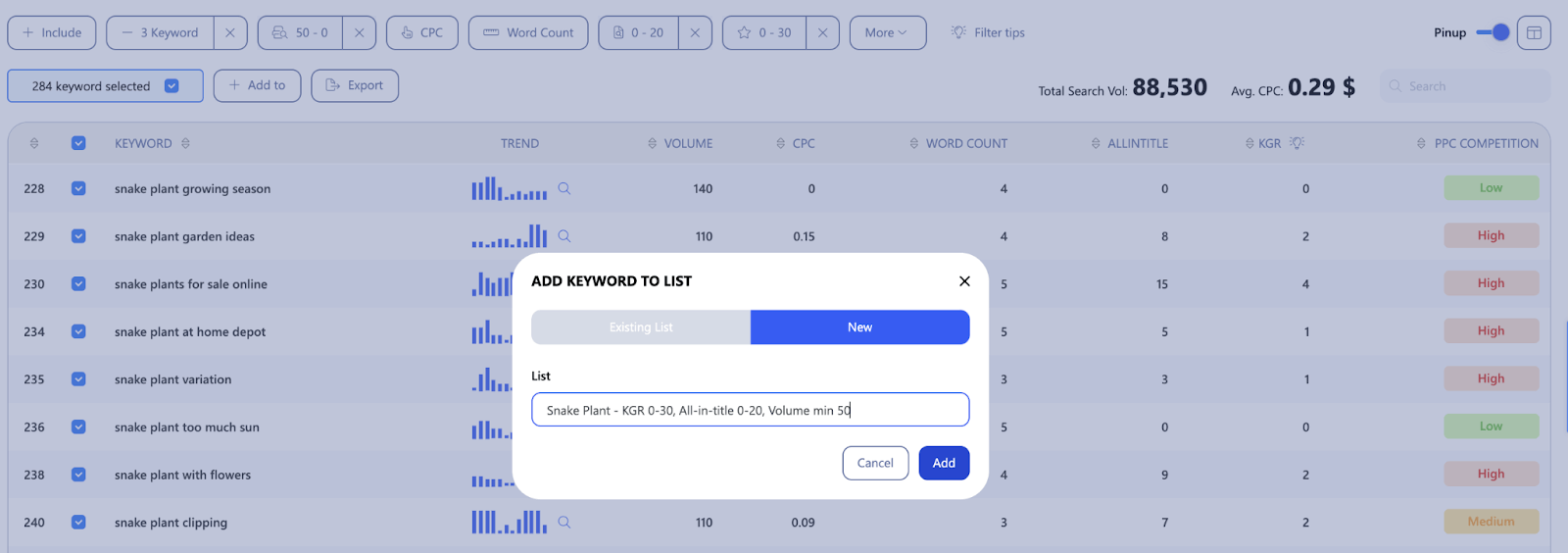Open the 0 - 20 allintitle filter
The width and height of the screenshot is (1568, 553).
(x=639, y=32)
